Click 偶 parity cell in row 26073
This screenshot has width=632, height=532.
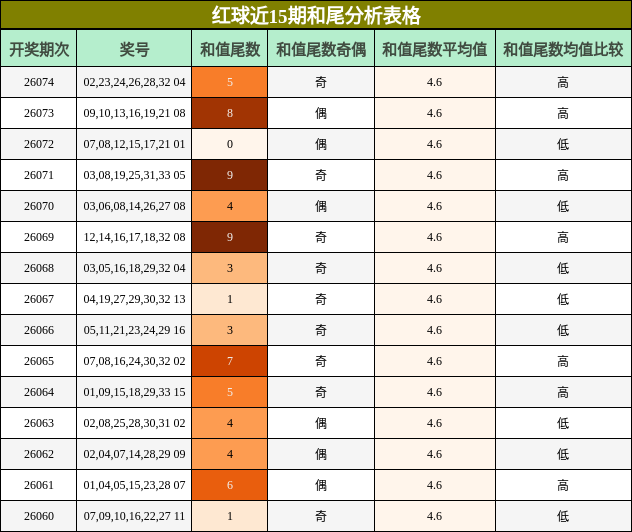[321, 113]
